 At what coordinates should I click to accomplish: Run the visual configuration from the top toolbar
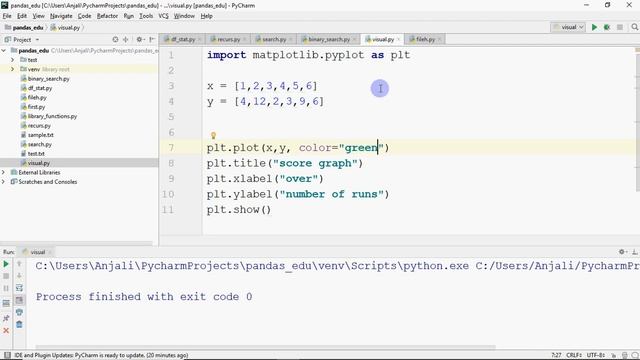click(x=594, y=27)
